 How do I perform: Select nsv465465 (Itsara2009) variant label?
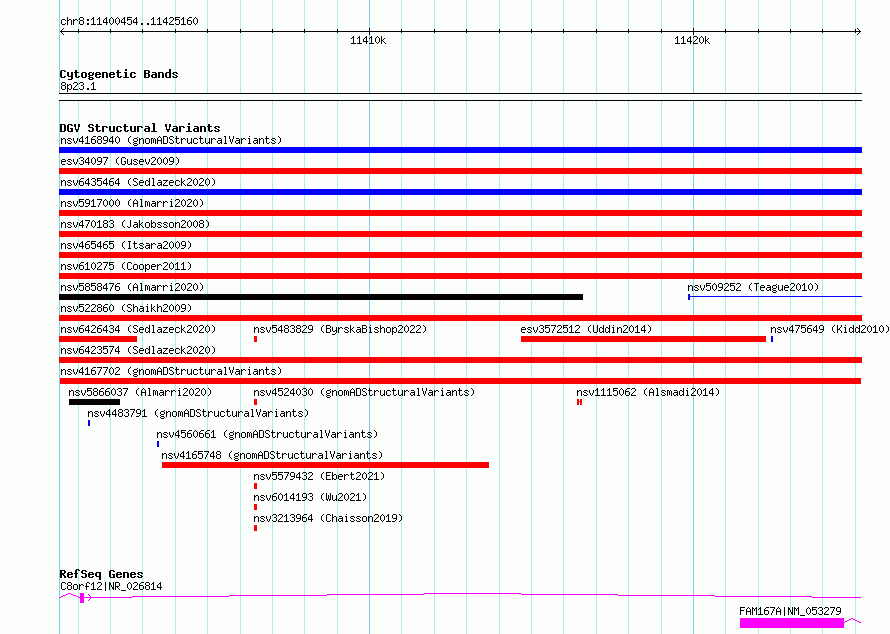click(x=126, y=245)
